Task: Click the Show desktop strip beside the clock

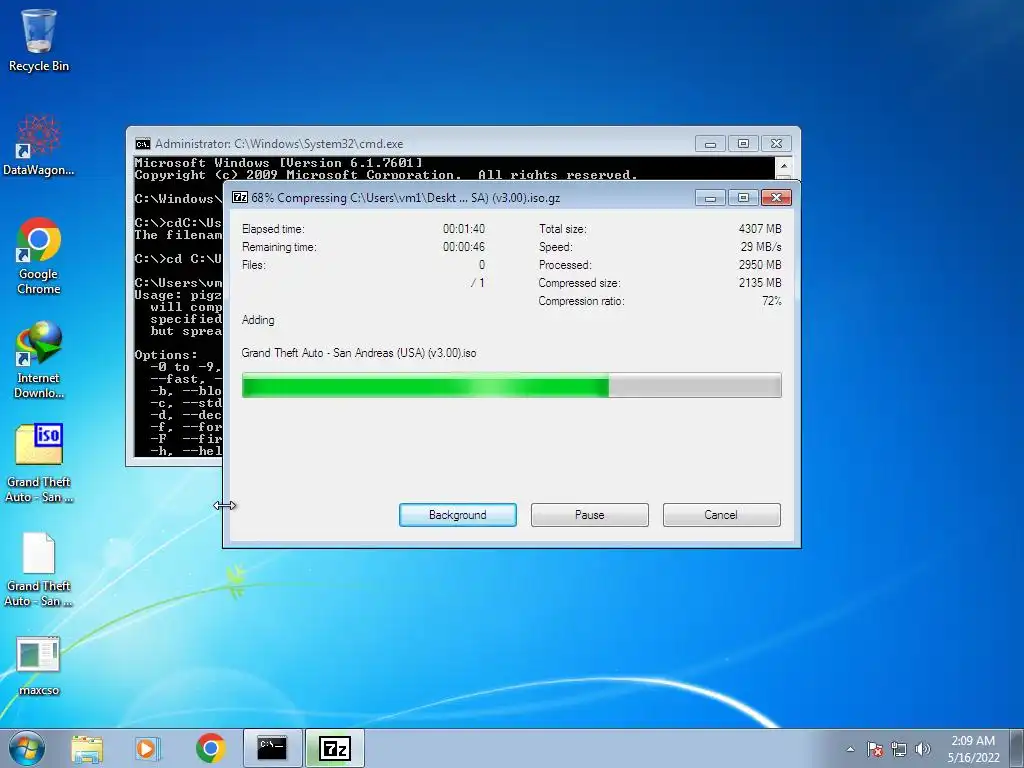Action: pyautogui.click(x=1017, y=748)
